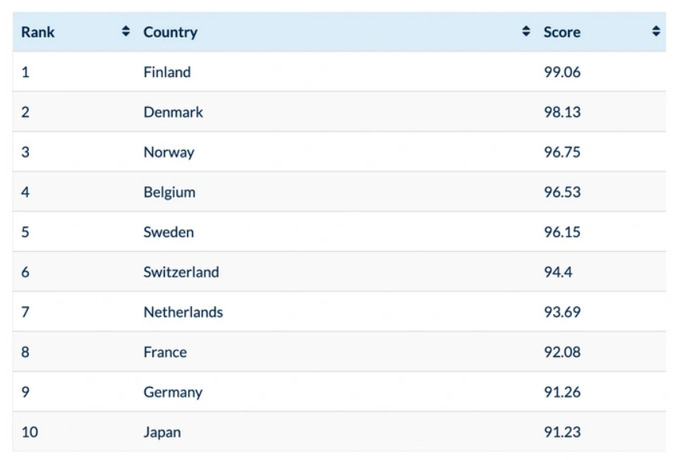Click the Score column header text

[x=562, y=32]
